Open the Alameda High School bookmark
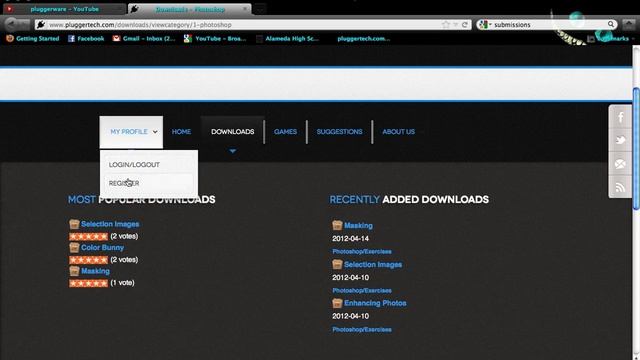This screenshot has width=640, height=360. coord(287,38)
